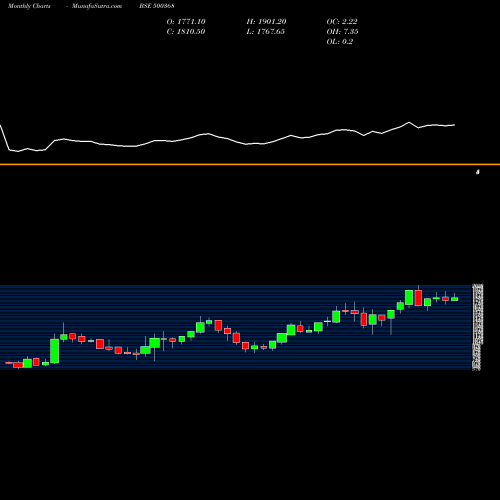Viewport: 500px width, 500px height.
Task: Click the MunafaSutra.com label
Action: pyautogui.click(x=97, y=6)
